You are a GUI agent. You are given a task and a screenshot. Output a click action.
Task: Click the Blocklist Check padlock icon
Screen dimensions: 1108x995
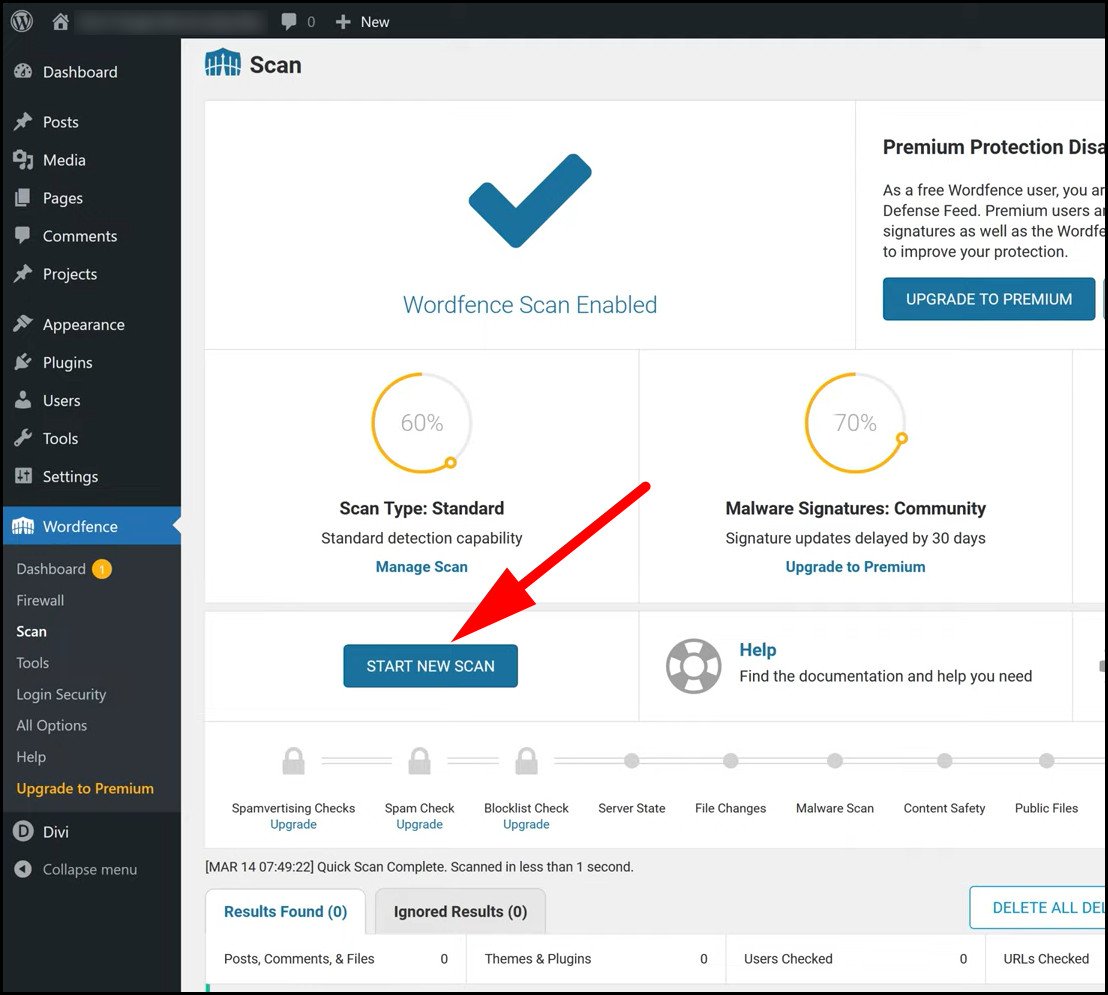pyautogui.click(x=526, y=762)
